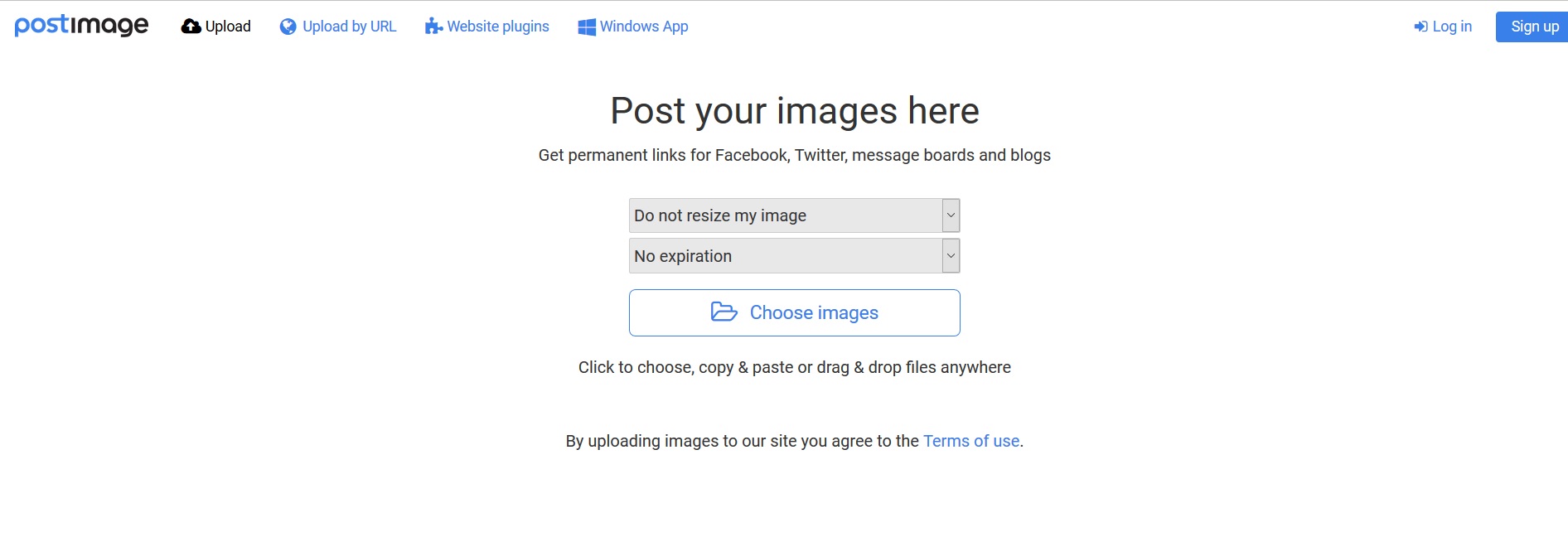This screenshot has width=1568, height=537.
Task: Open Website plugins text link
Action: [498, 27]
